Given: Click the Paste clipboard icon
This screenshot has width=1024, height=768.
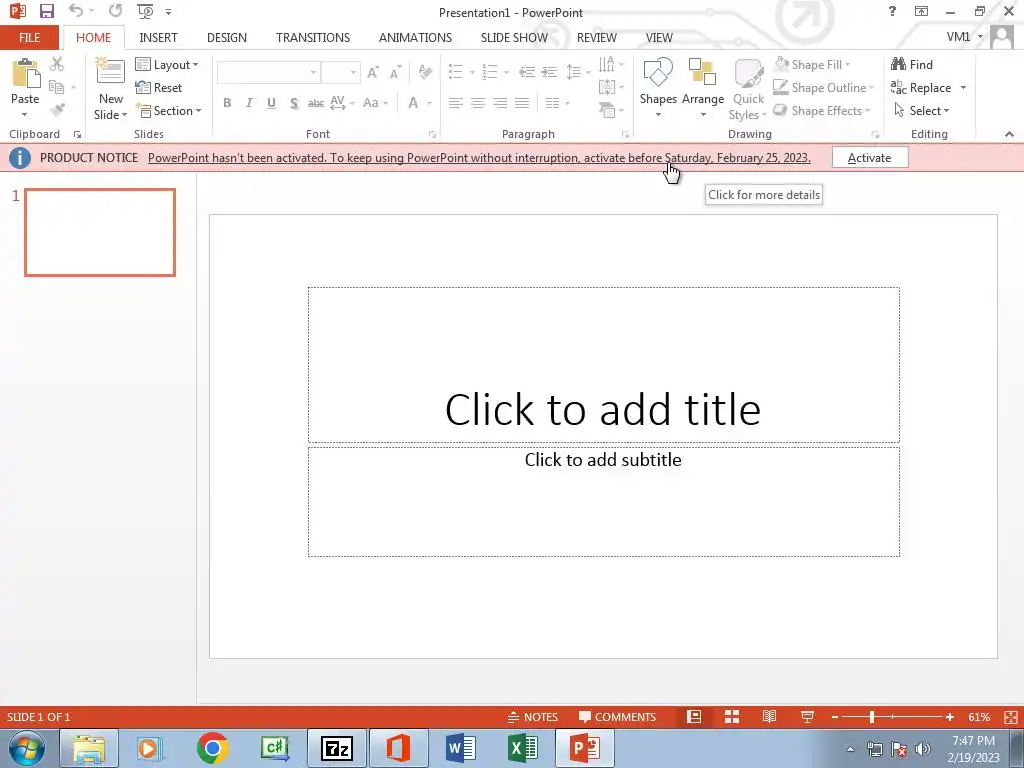Looking at the screenshot, I should tap(25, 73).
